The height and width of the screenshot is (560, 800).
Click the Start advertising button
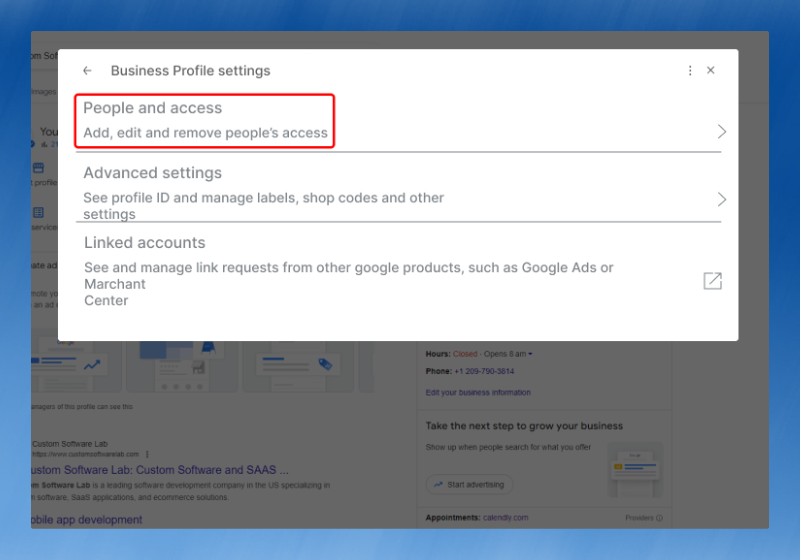click(469, 485)
